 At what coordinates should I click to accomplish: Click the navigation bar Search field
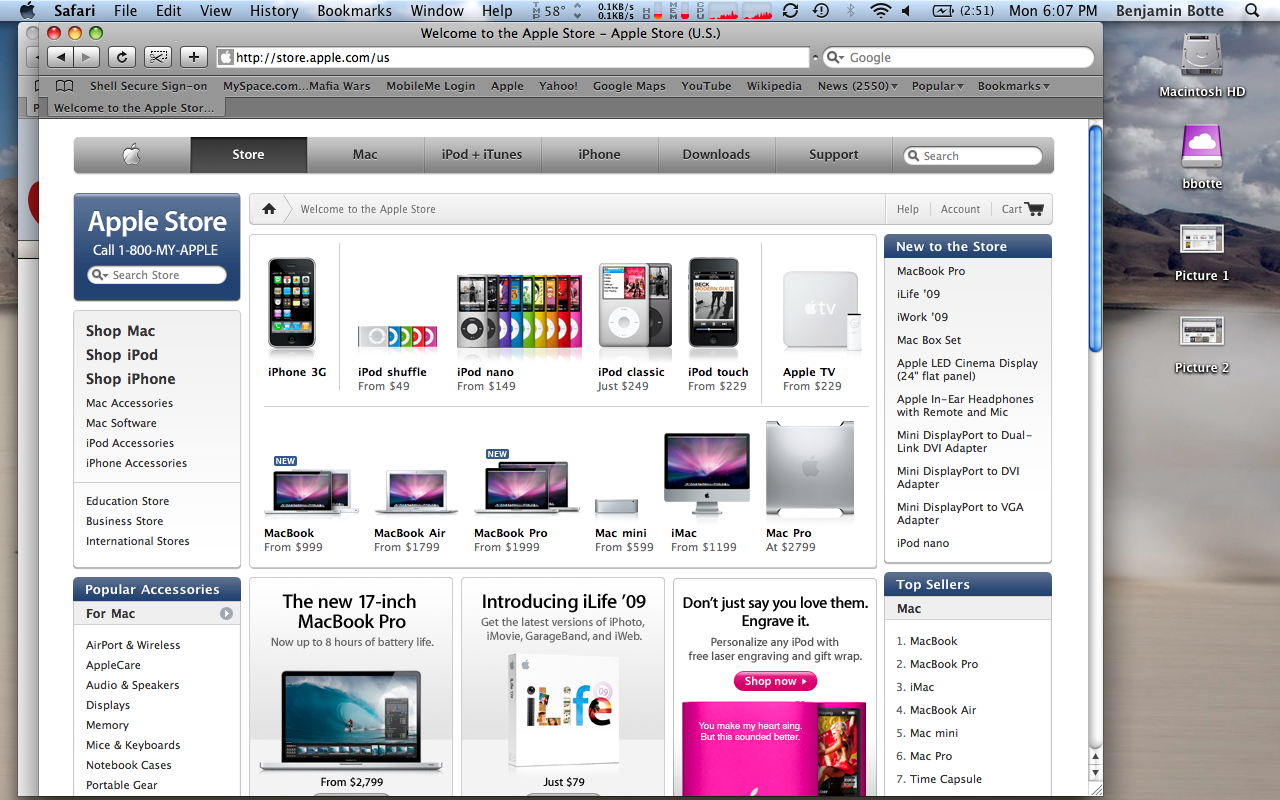[x=973, y=156]
